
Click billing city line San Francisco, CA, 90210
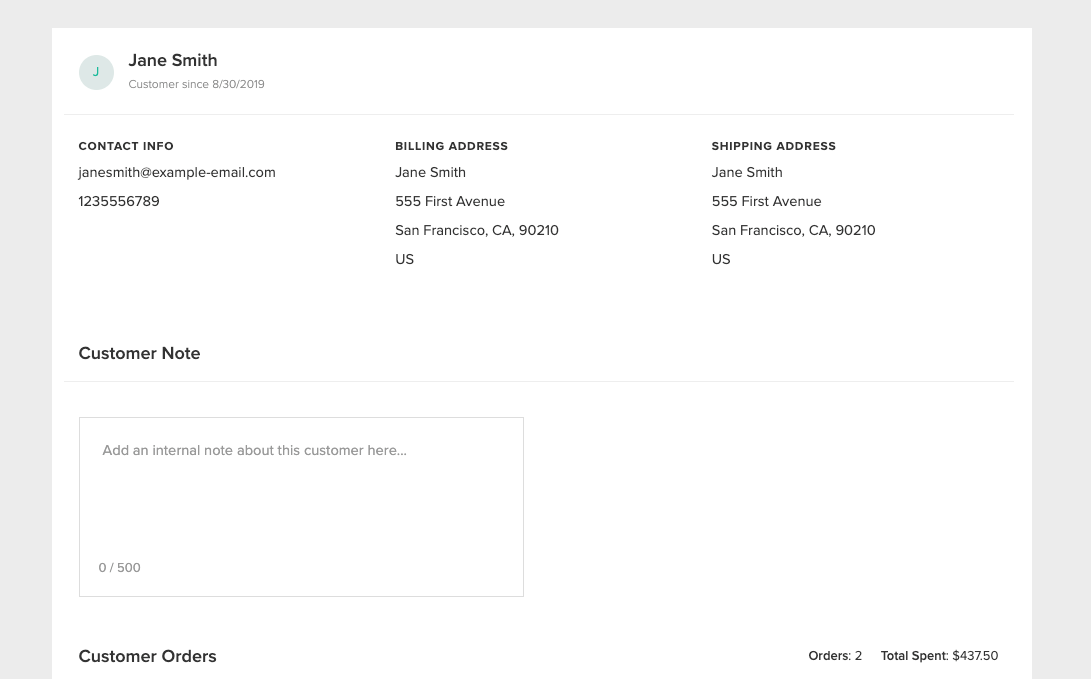(477, 230)
